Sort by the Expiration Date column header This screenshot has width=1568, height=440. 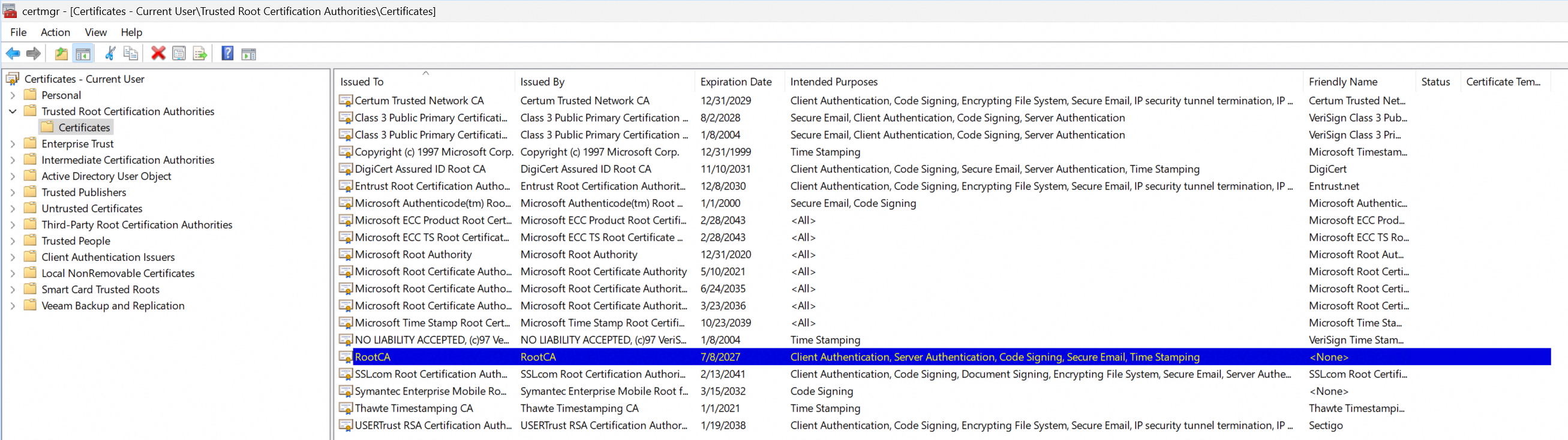[740, 82]
